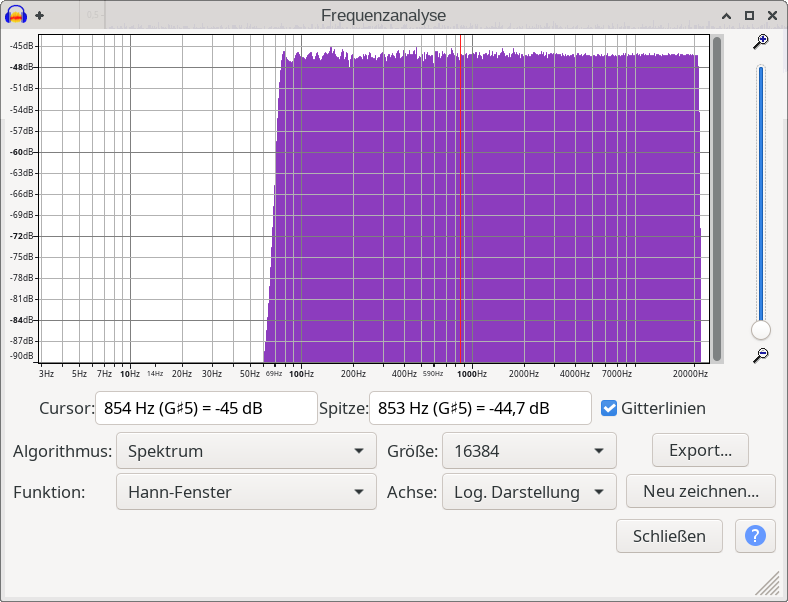Viewport: 788px width, 602px height.
Task: Toggle the Gitterlinien checkbox
Action: 609,408
